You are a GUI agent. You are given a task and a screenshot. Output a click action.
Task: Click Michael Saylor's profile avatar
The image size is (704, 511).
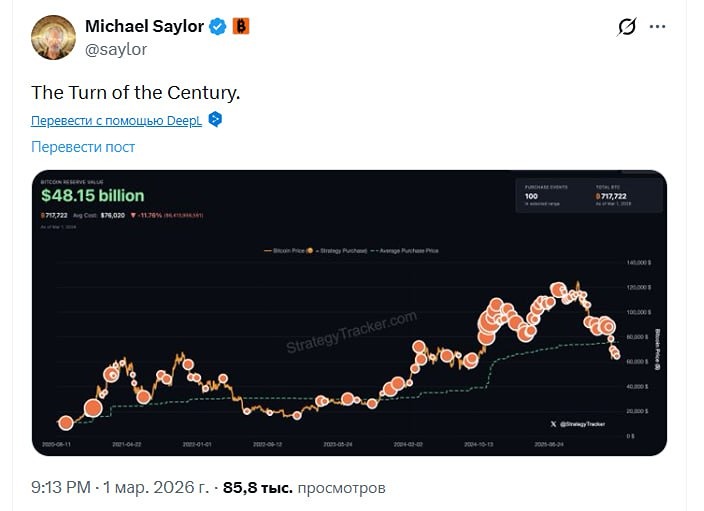(54, 37)
